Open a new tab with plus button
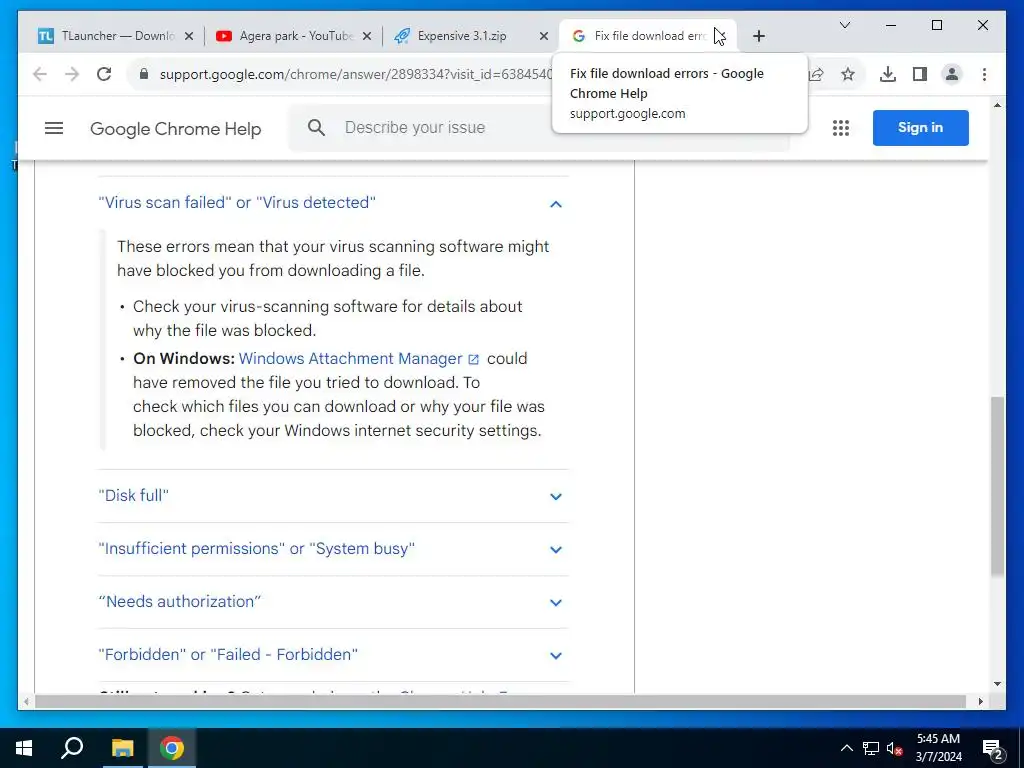 click(x=758, y=37)
